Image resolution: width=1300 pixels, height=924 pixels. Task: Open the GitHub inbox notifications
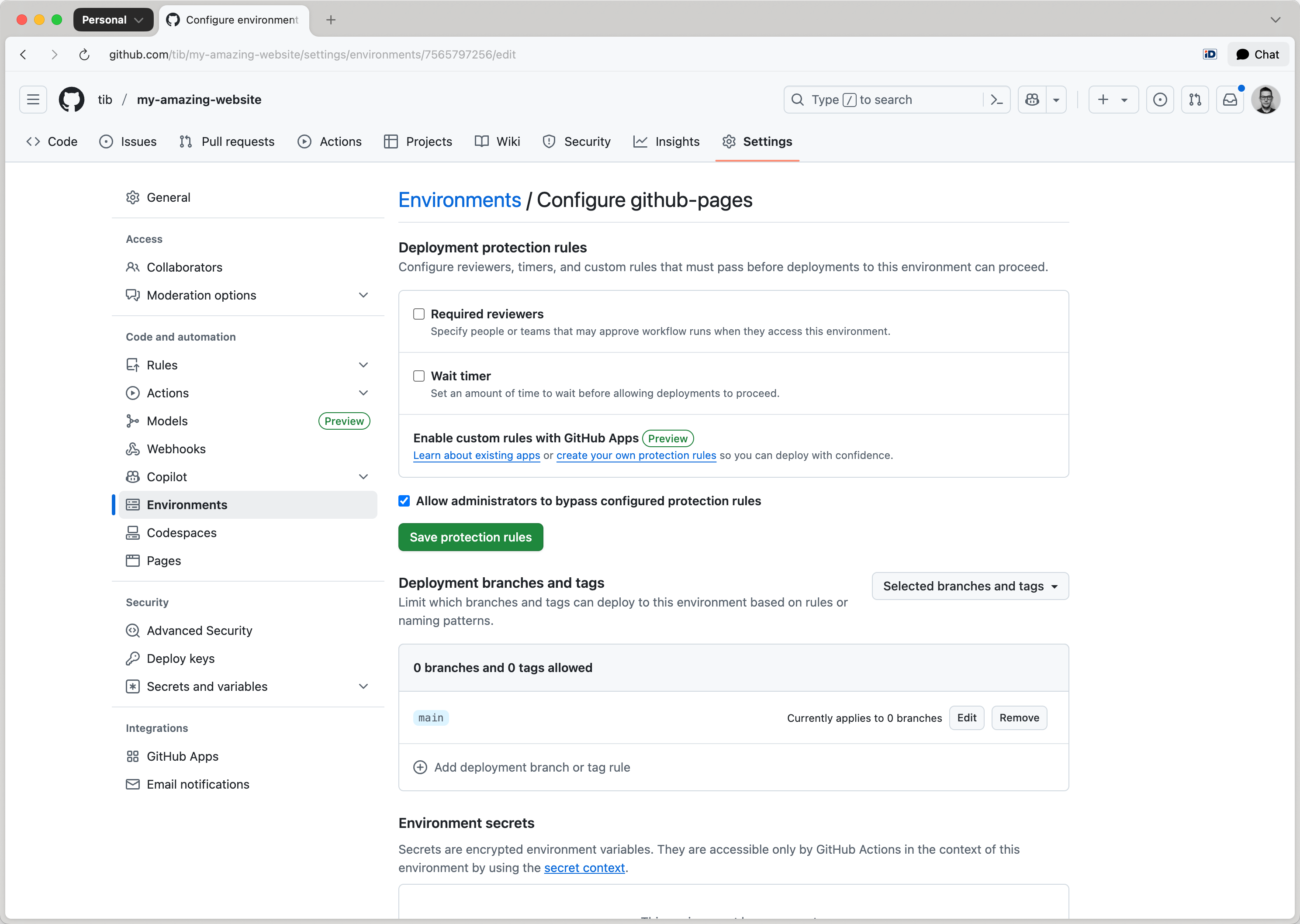(1230, 99)
